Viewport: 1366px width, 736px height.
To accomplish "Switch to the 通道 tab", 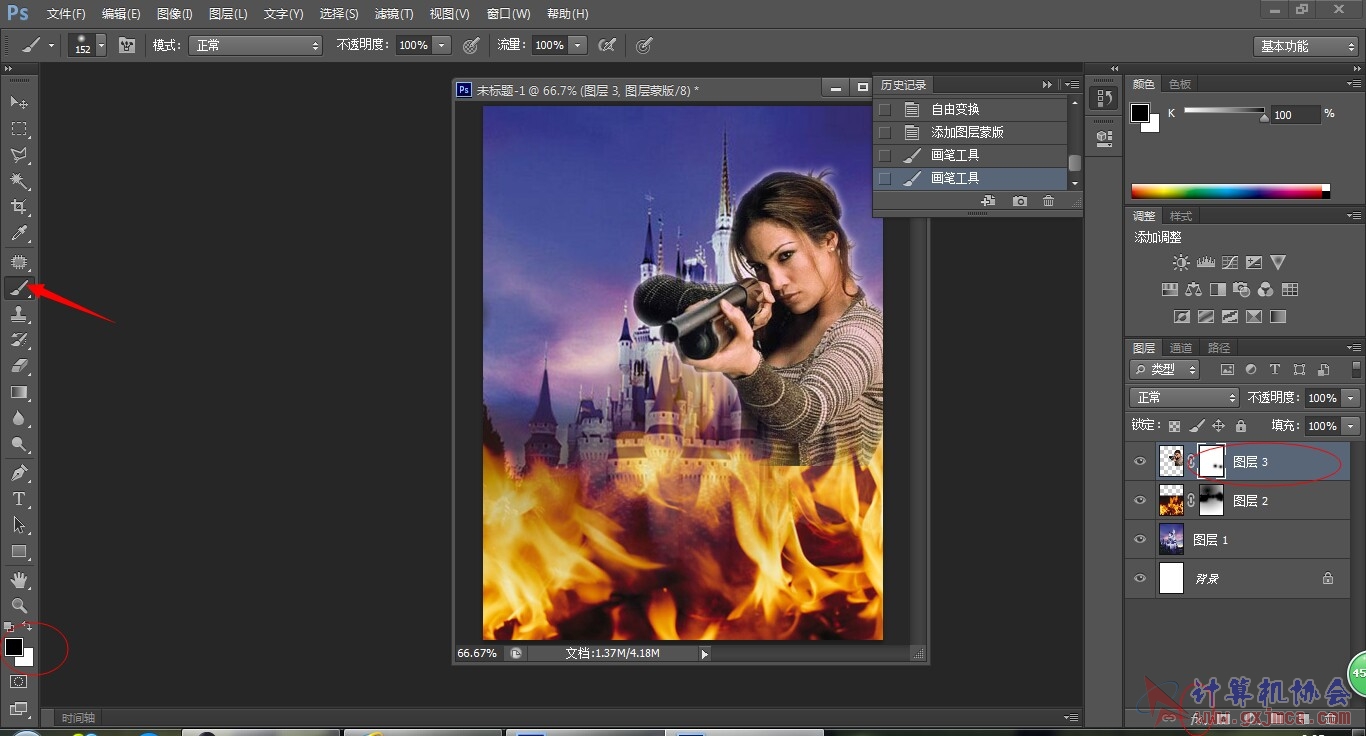I will 1181,348.
